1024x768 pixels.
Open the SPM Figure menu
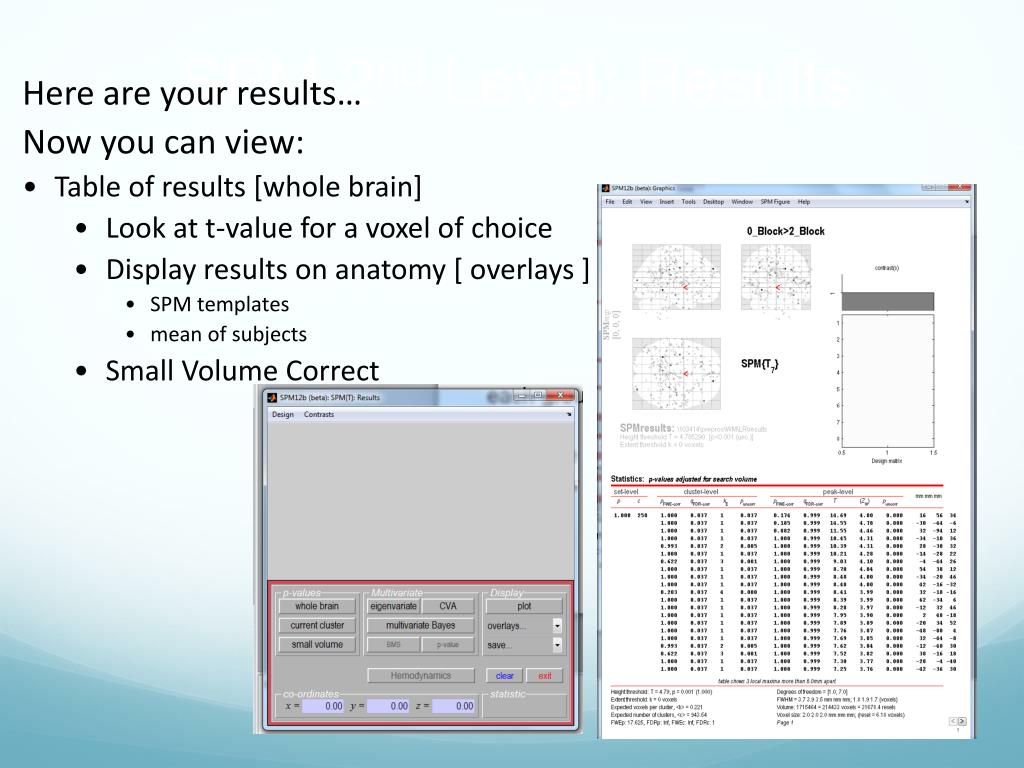point(775,202)
